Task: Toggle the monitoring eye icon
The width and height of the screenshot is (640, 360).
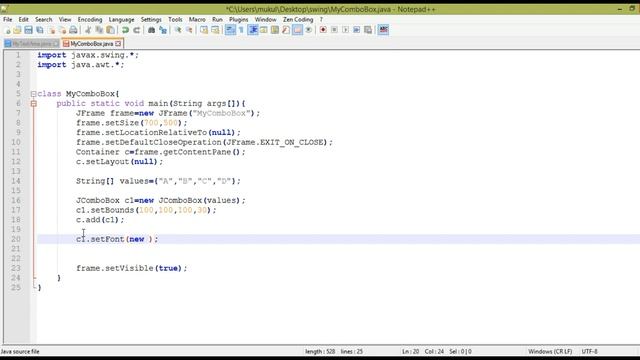Action: 309,30
